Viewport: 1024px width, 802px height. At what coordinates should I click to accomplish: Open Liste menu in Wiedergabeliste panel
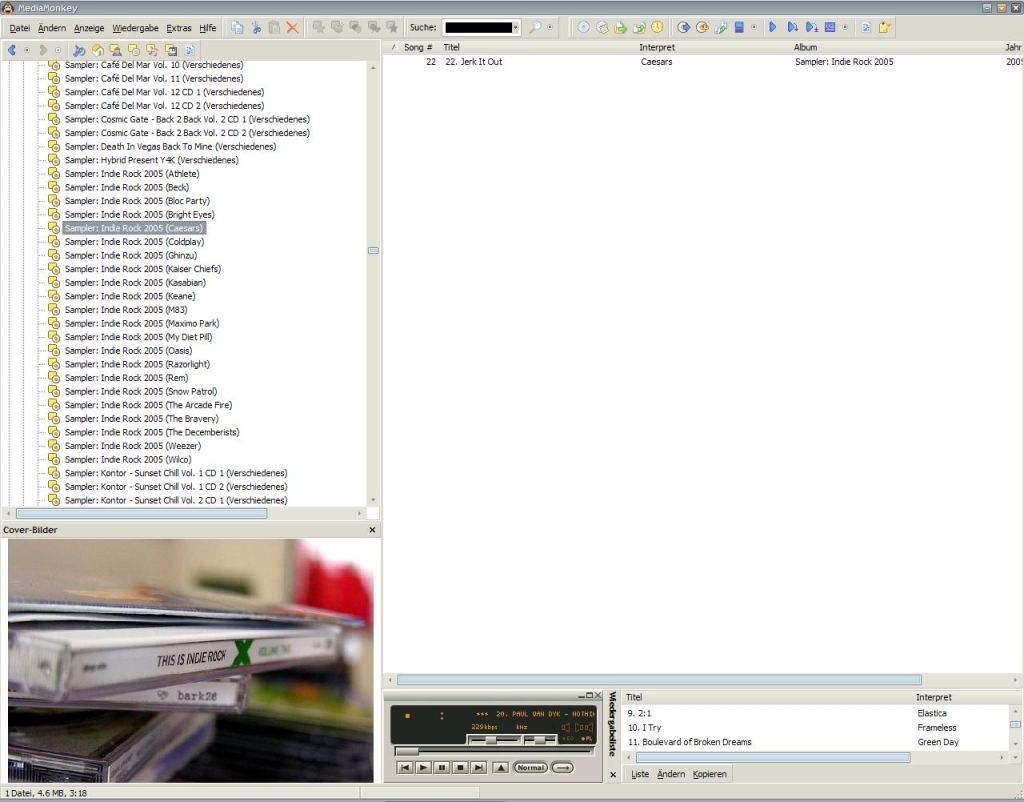tap(640, 774)
